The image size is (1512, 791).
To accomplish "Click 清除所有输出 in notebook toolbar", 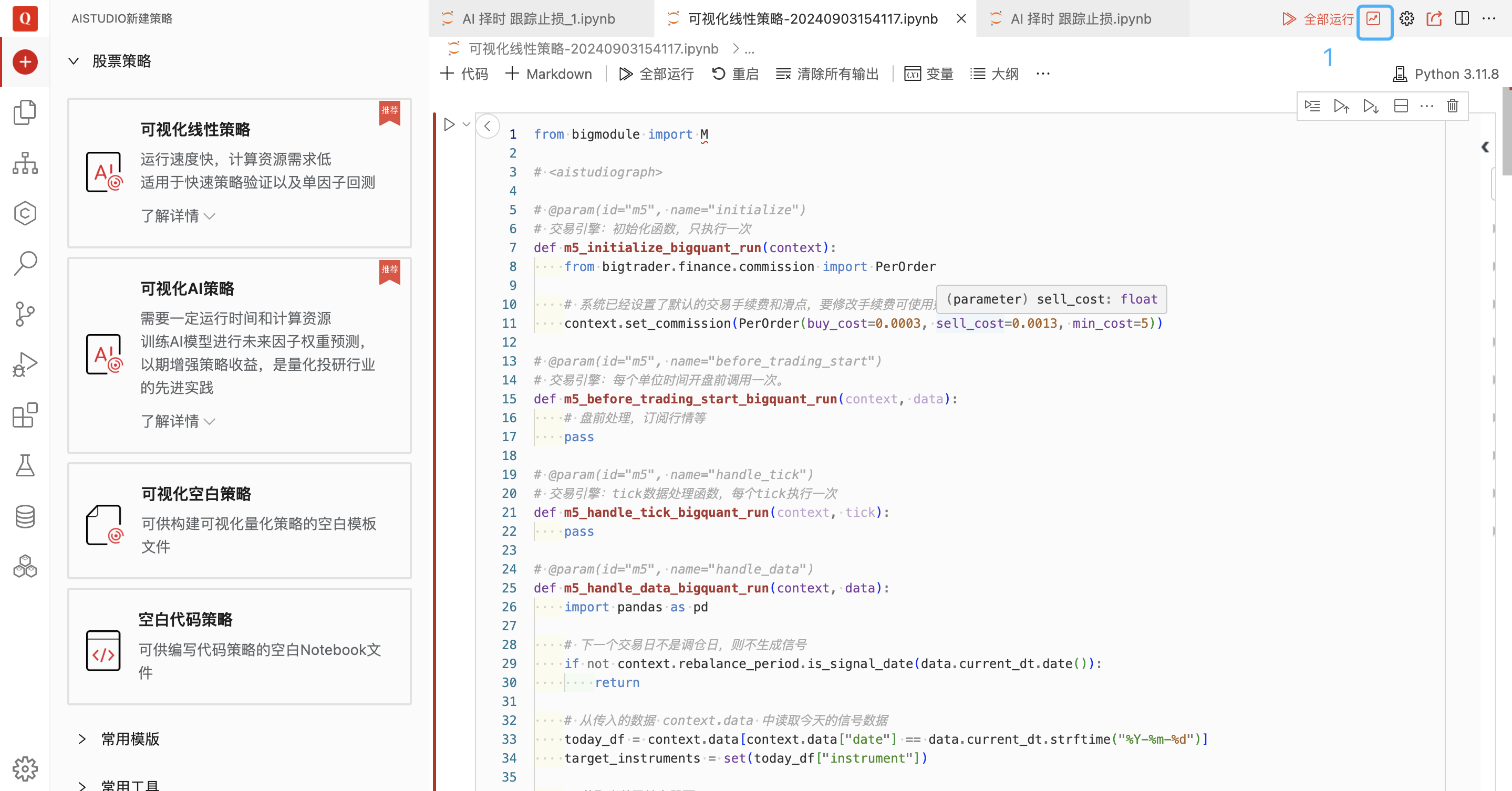I will (x=827, y=74).
